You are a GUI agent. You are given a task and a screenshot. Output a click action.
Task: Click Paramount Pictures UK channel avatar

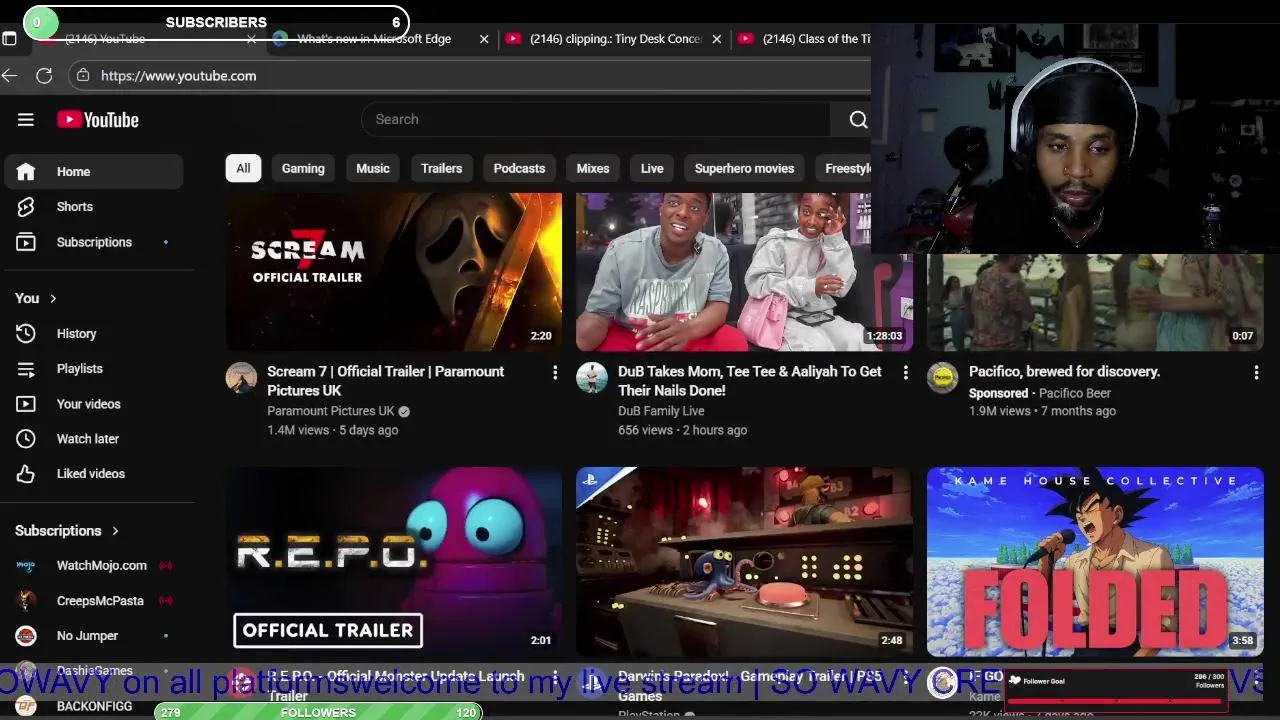(241, 378)
